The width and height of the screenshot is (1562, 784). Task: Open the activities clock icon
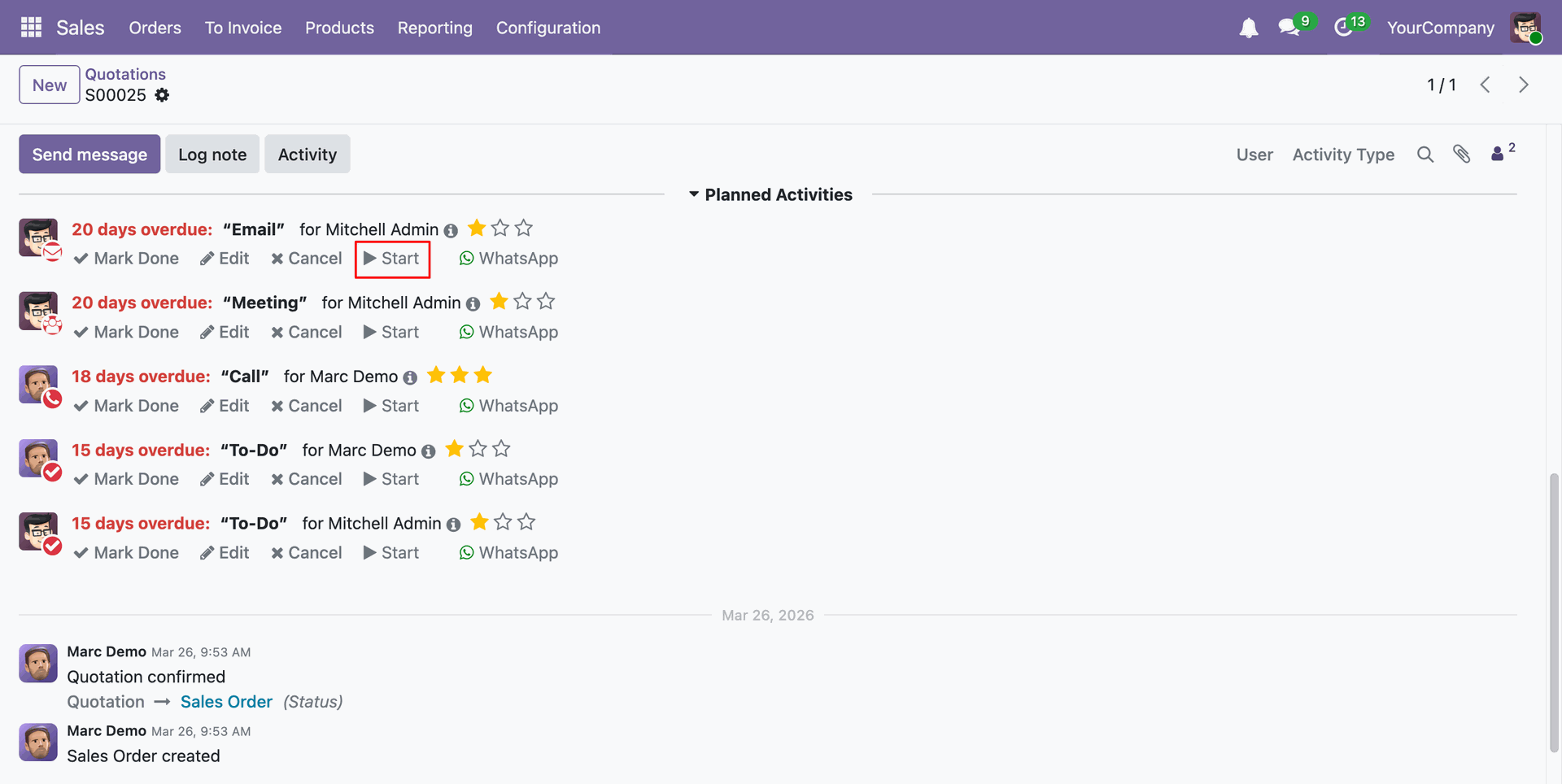[x=1343, y=28]
